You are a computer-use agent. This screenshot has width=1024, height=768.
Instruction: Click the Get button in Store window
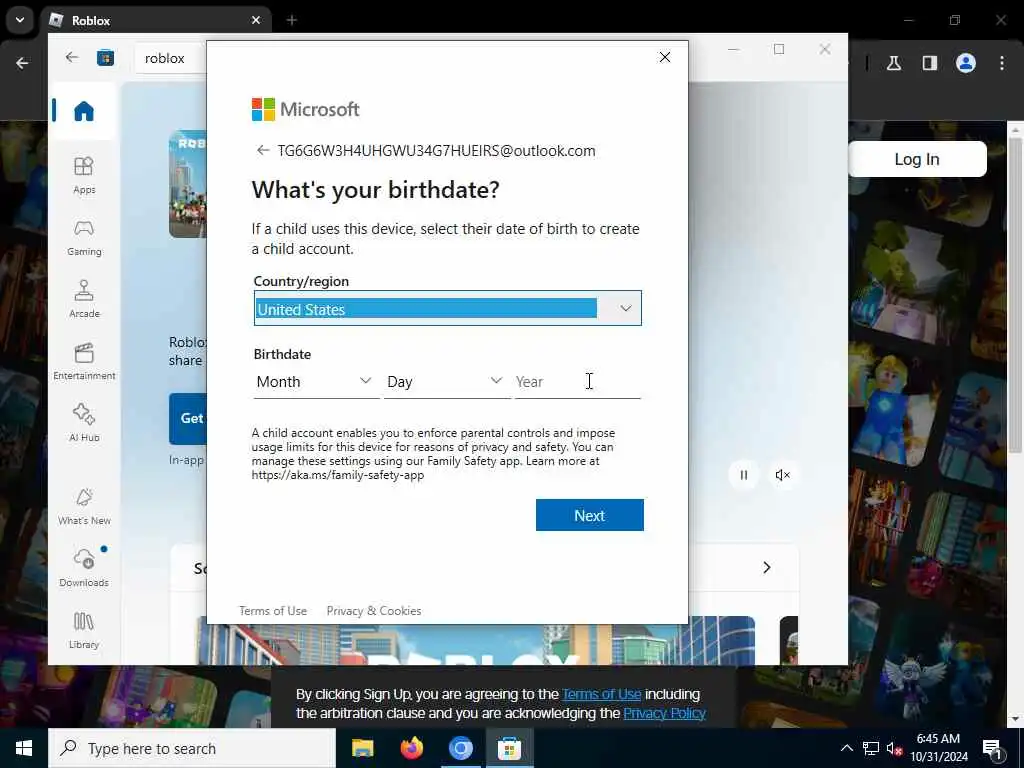click(x=189, y=419)
